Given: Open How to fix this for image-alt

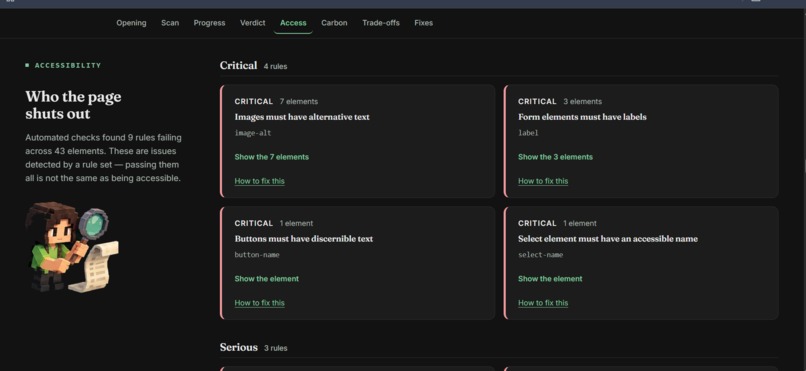Looking at the screenshot, I should (x=260, y=181).
